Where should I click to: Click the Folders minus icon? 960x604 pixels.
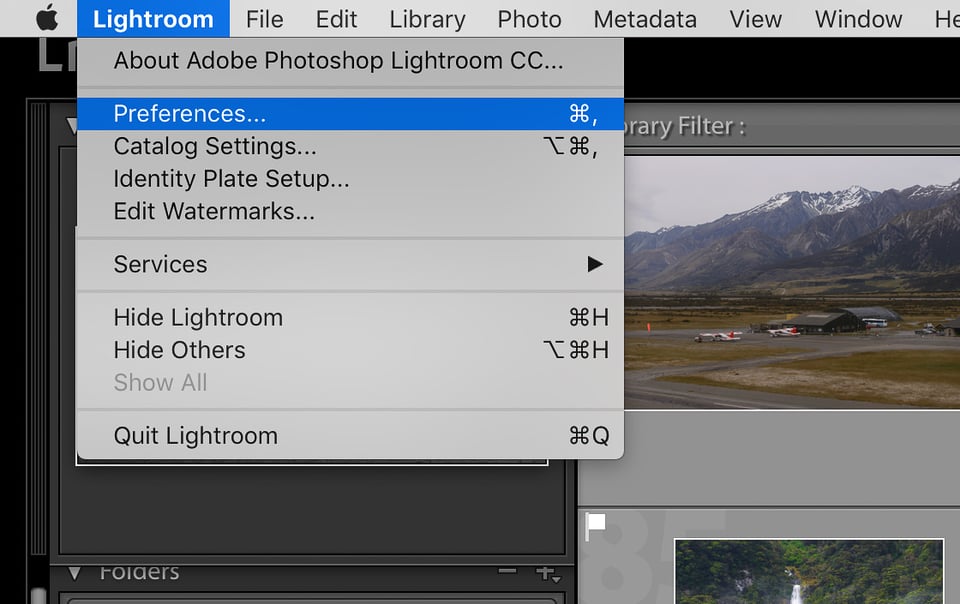507,571
